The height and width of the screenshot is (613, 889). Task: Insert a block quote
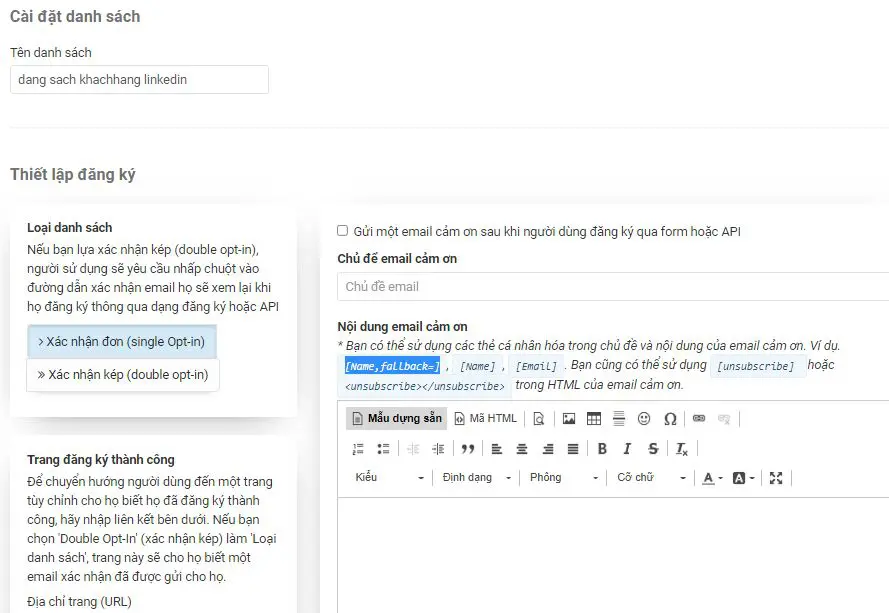[467, 449]
